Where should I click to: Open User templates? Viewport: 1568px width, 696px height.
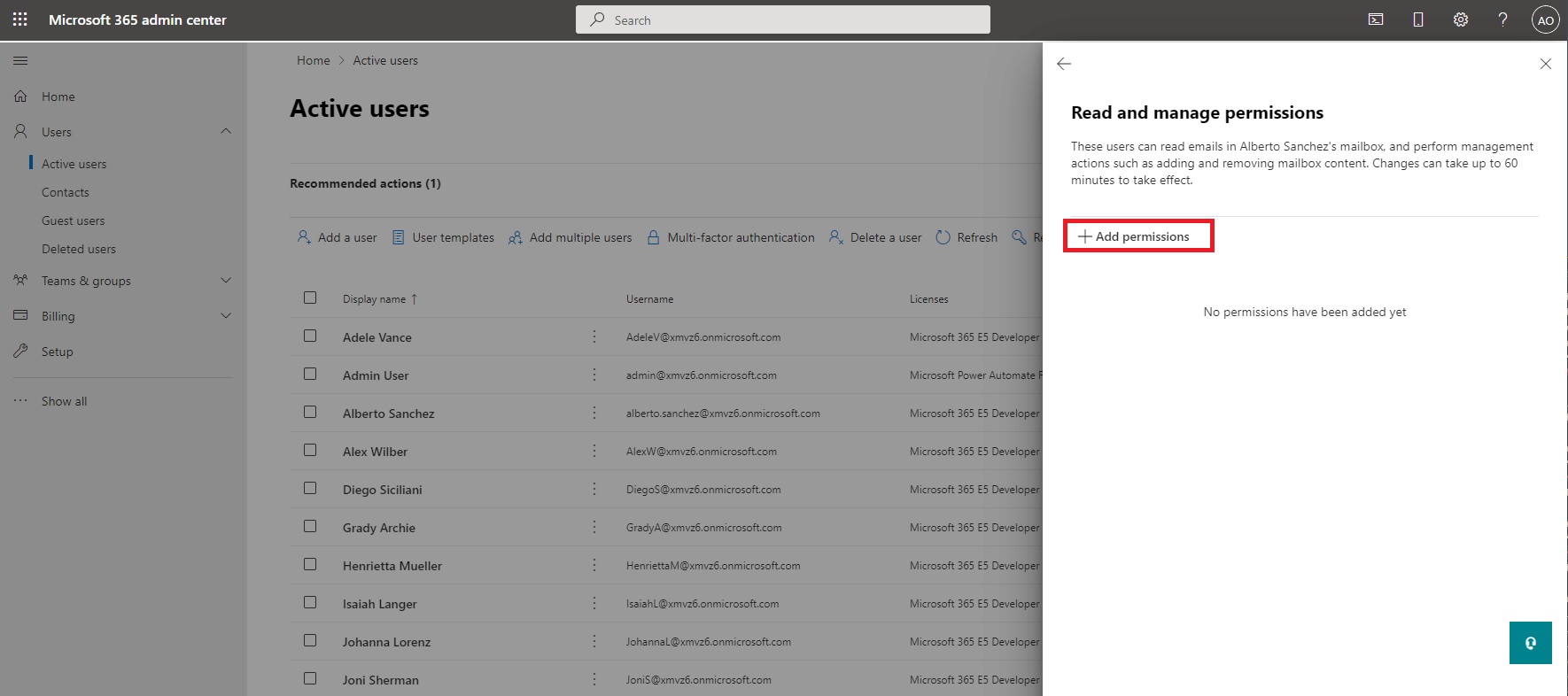[443, 237]
